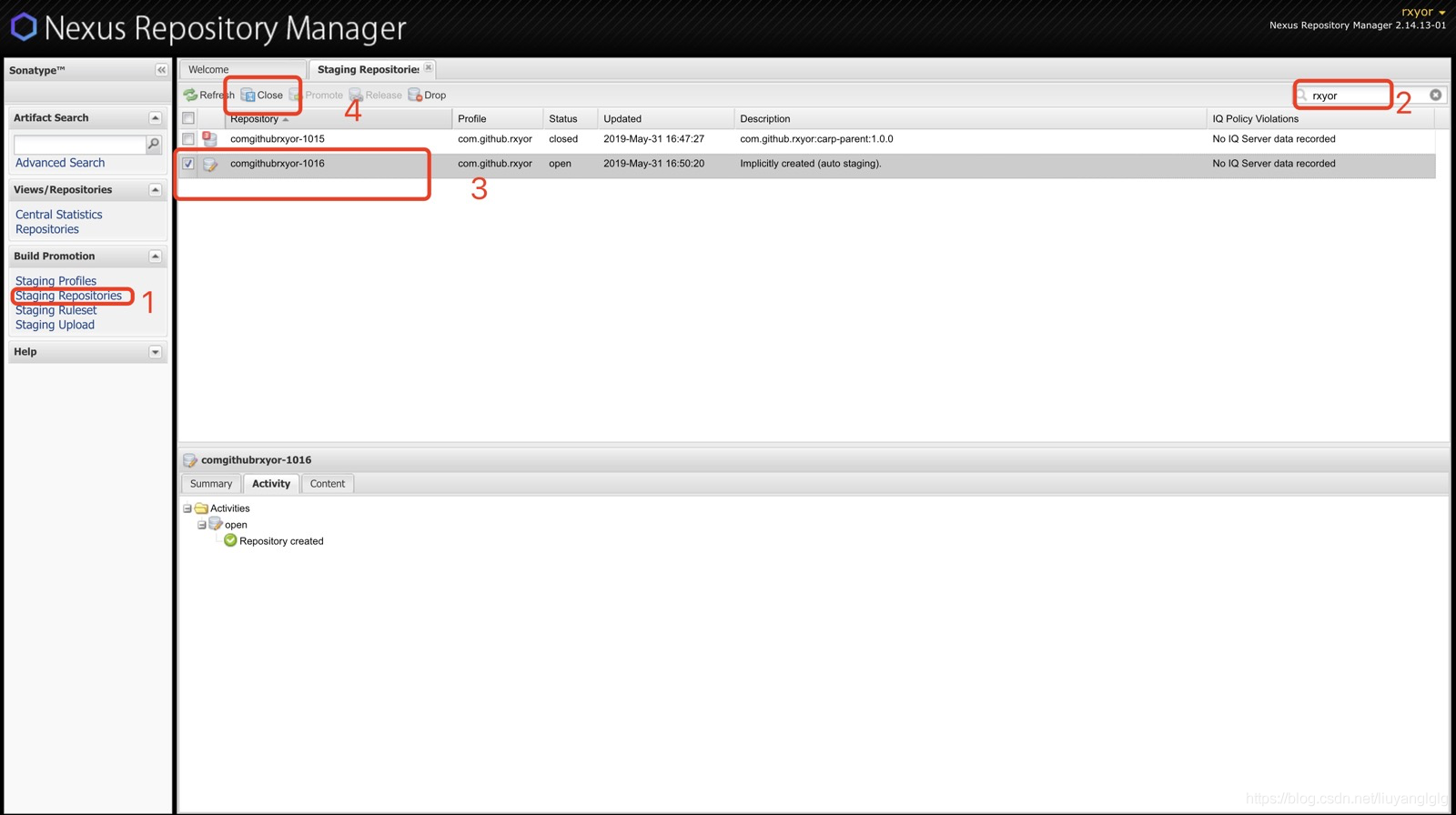The width and height of the screenshot is (1456, 815).
Task: Open the Summary tab
Action: click(x=211, y=484)
